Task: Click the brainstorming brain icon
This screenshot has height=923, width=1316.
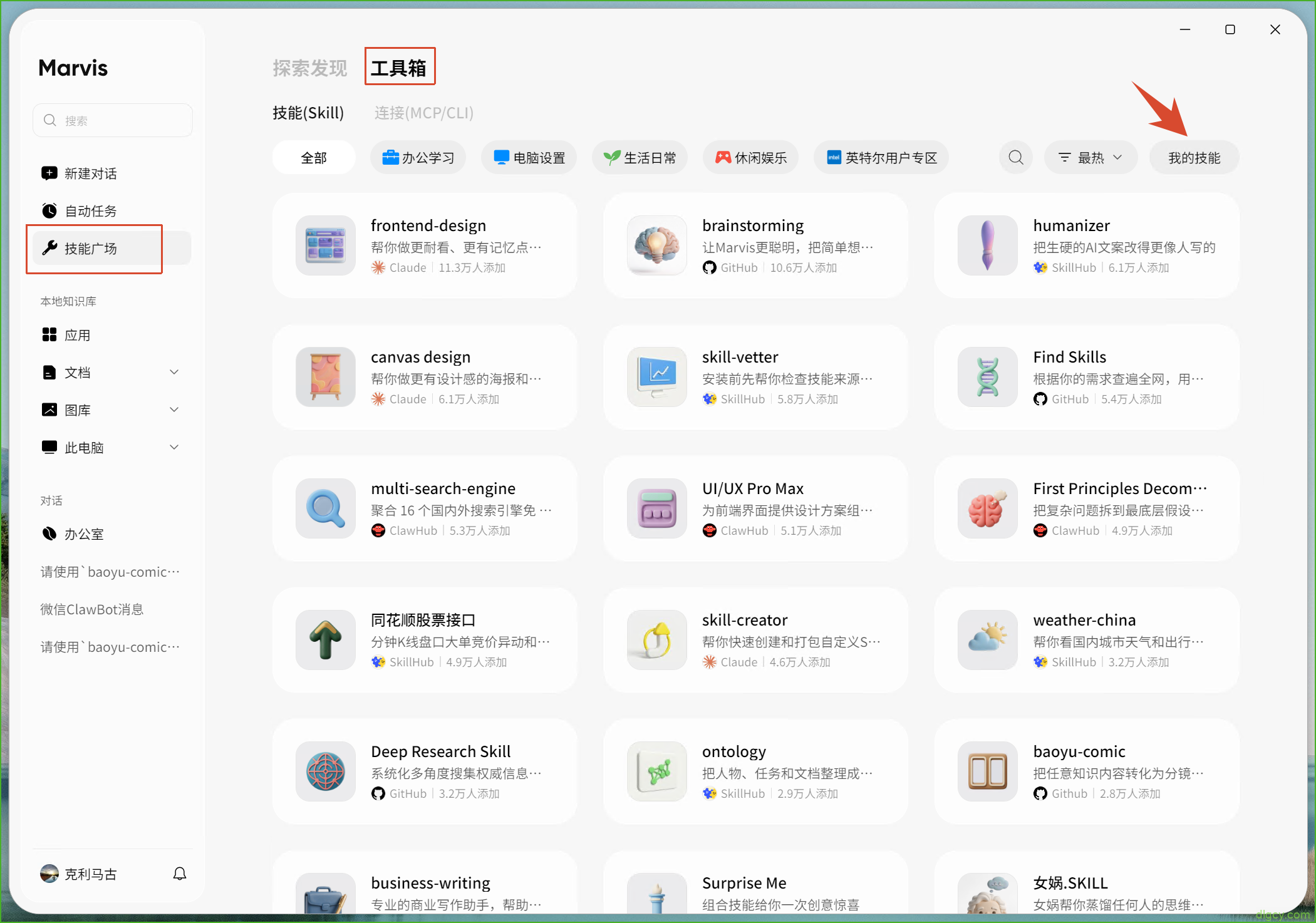Action: point(657,245)
